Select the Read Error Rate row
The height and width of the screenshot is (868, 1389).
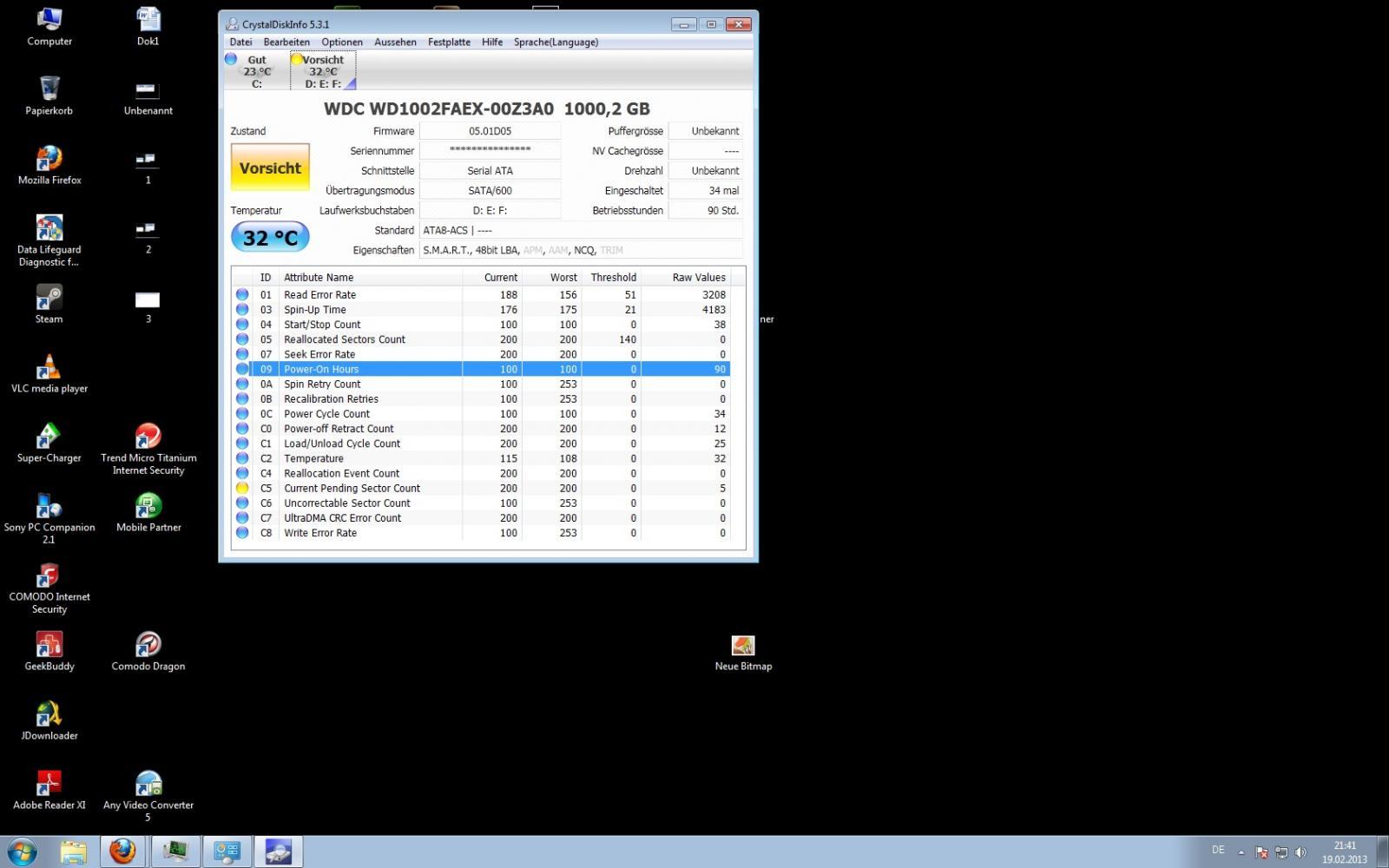[x=481, y=295]
